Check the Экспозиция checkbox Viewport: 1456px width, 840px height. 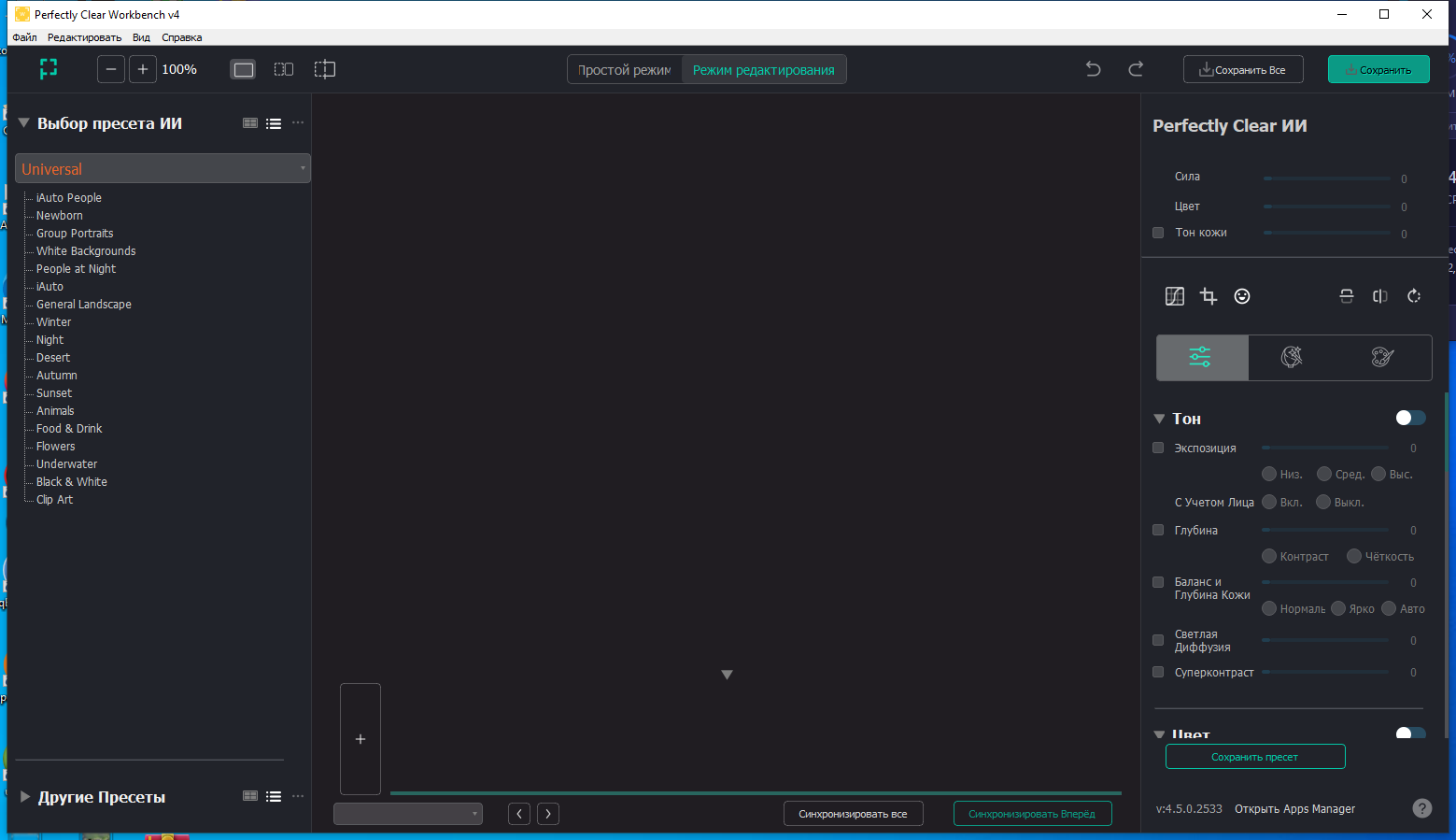click(x=1157, y=448)
